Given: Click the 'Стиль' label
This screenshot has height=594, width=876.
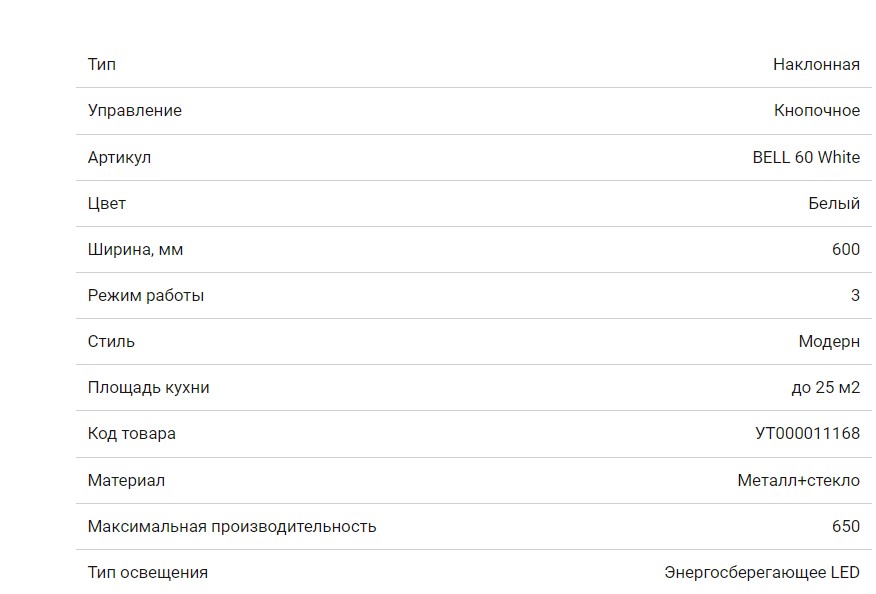Looking at the screenshot, I should click(x=111, y=341).
